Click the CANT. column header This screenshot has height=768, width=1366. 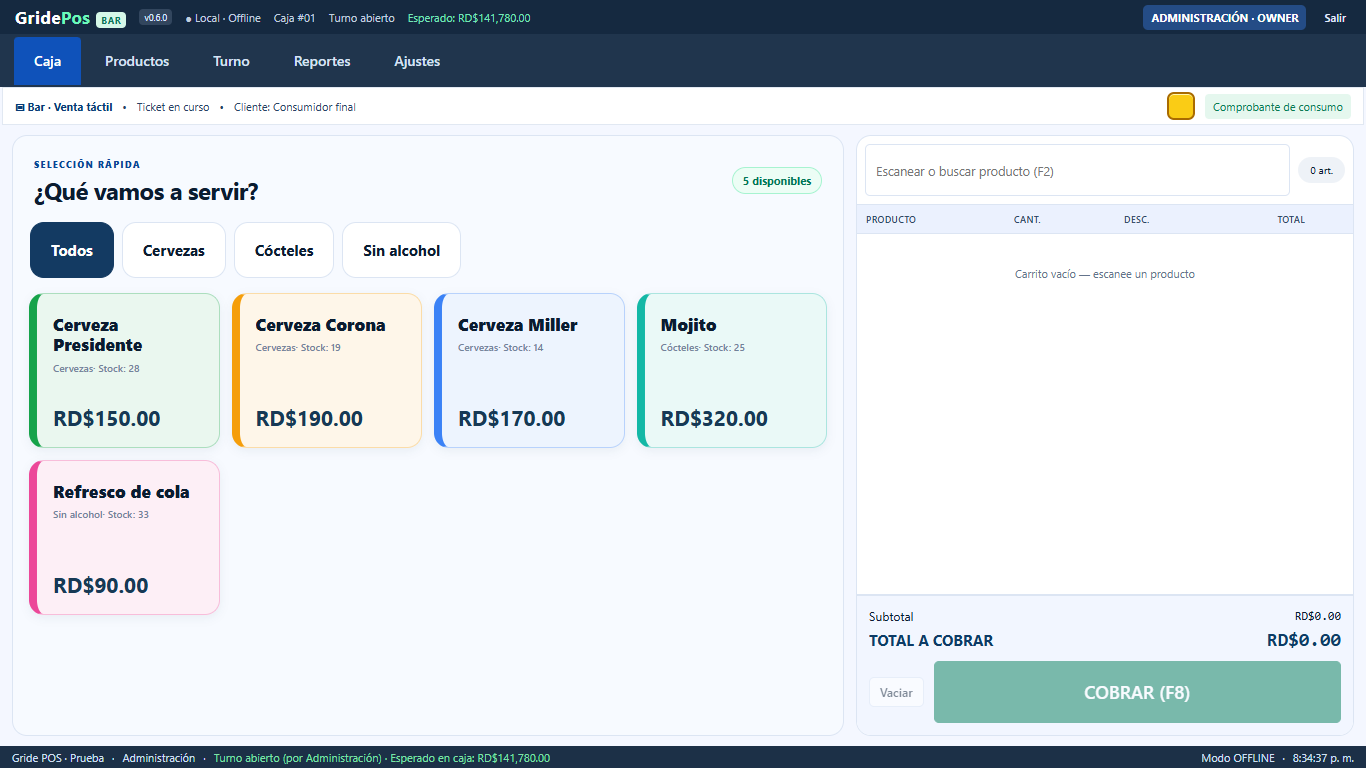click(x=1027, y=219)
